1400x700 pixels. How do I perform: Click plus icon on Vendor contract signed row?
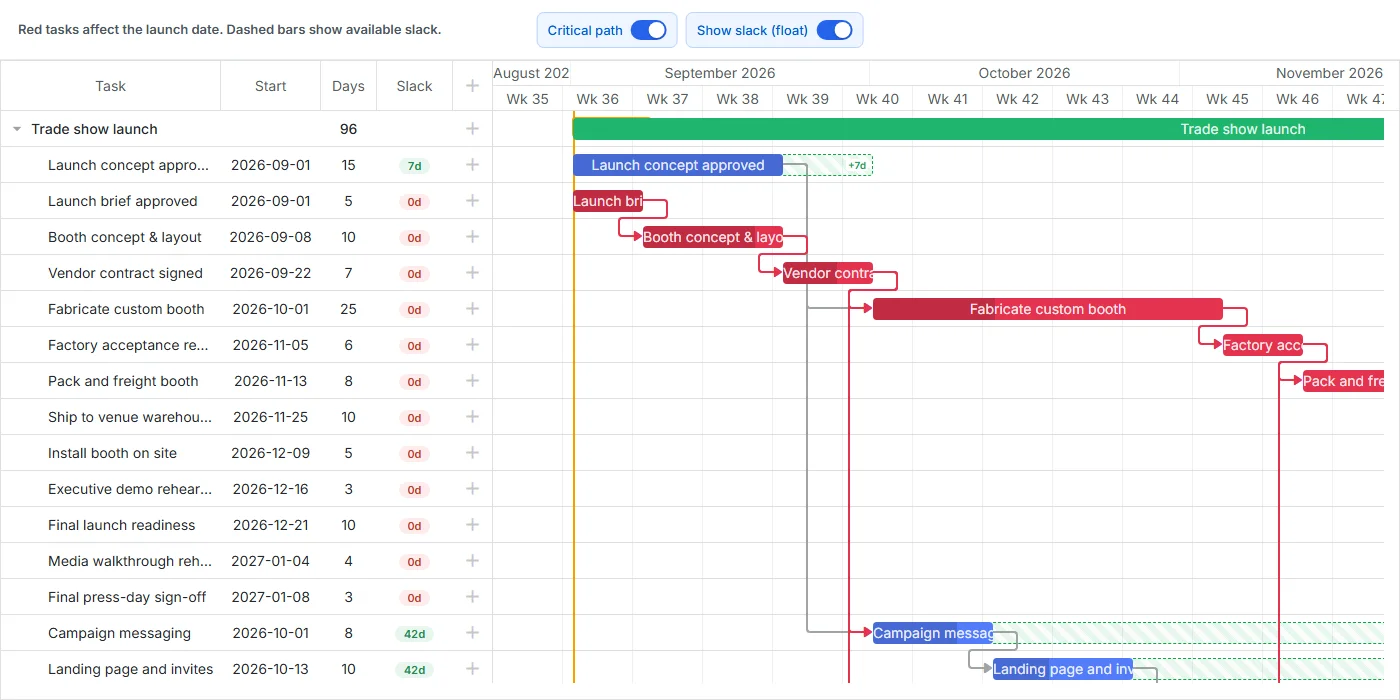point(472,273)
